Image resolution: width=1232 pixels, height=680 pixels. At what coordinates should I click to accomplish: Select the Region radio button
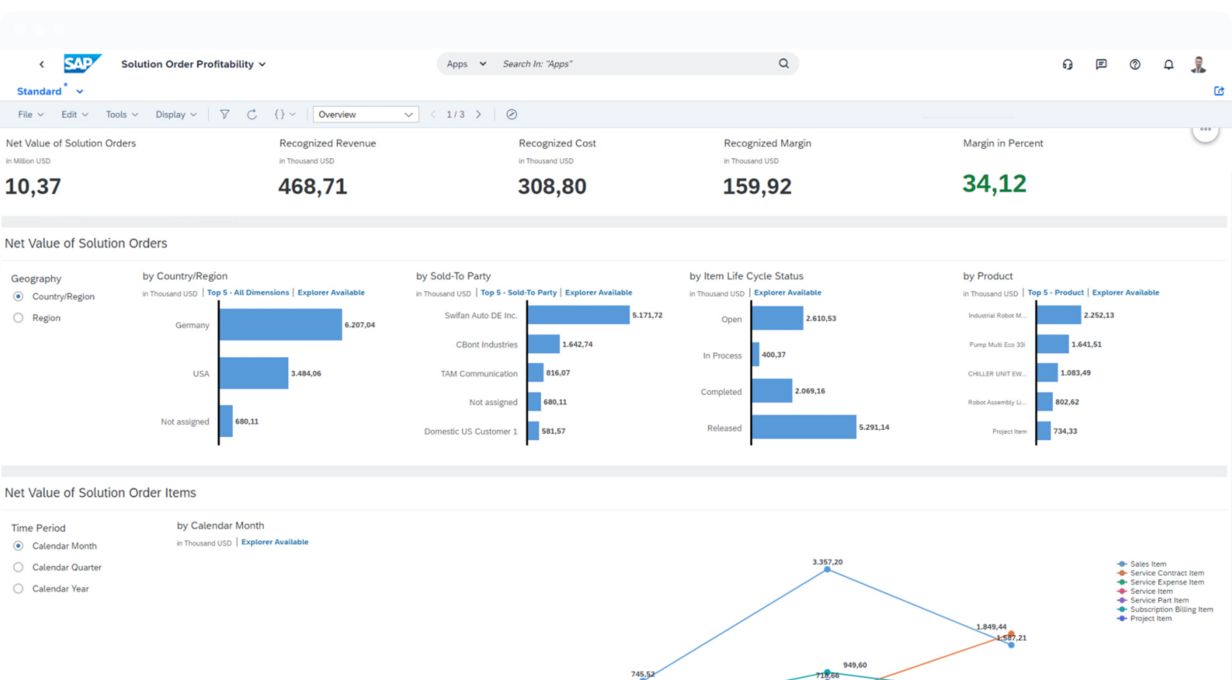18,318
